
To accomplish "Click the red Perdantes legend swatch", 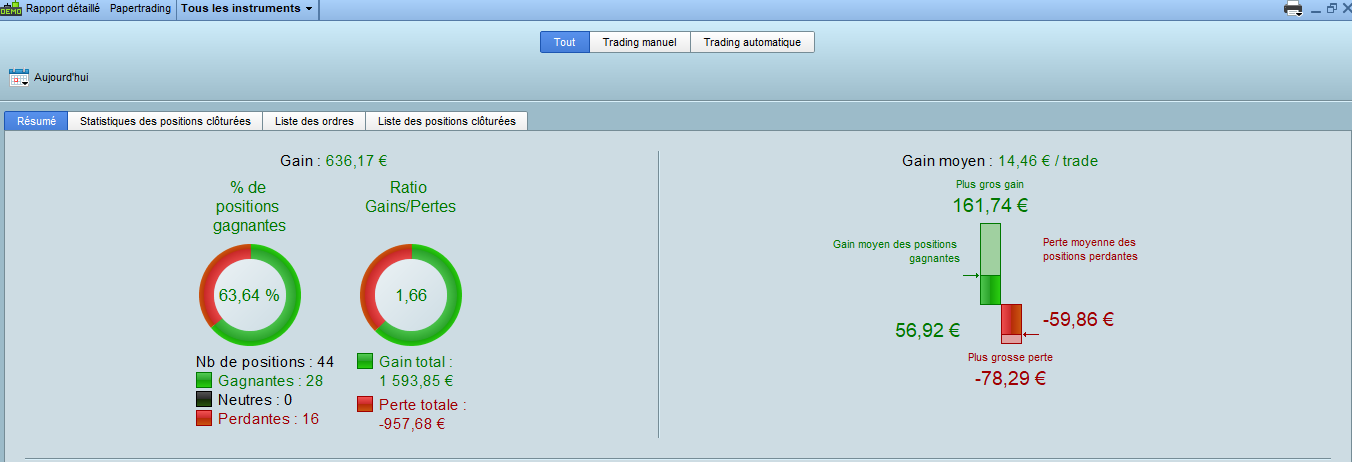I will (x=204, y=418).
